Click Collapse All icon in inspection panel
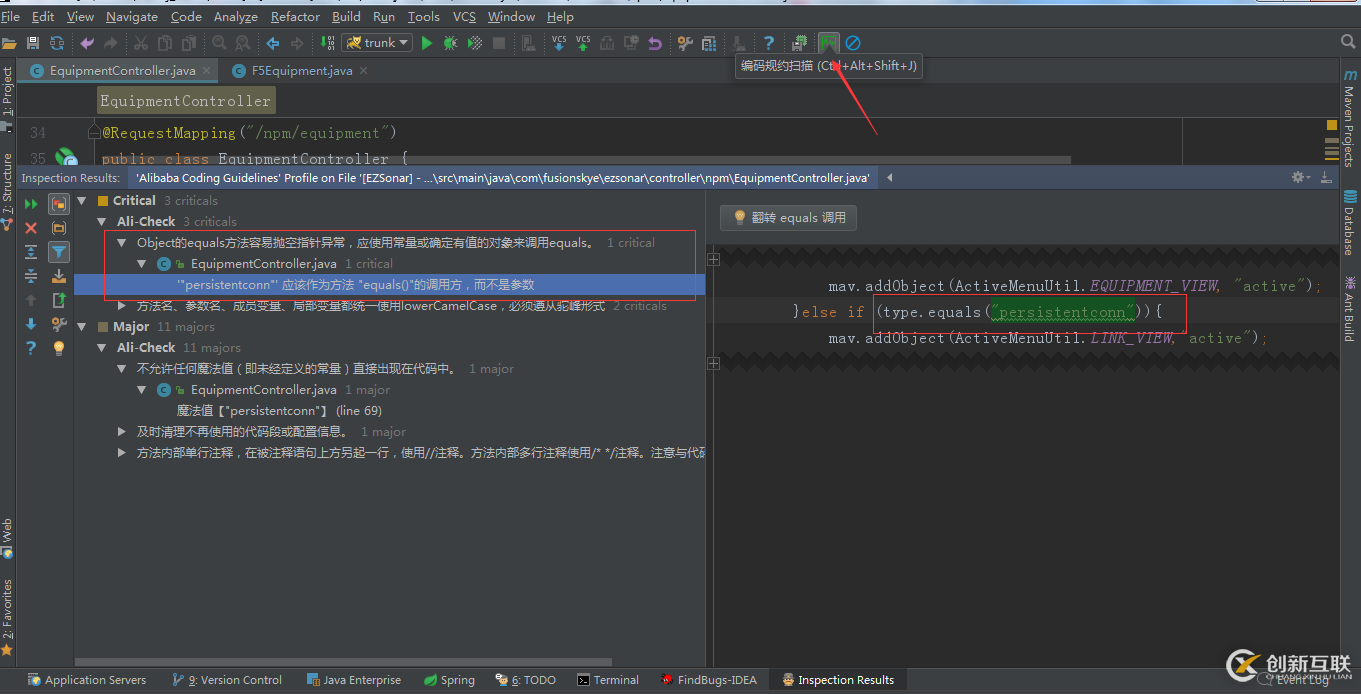Screen dimensions: 1361x694 (x=31, y=276)
